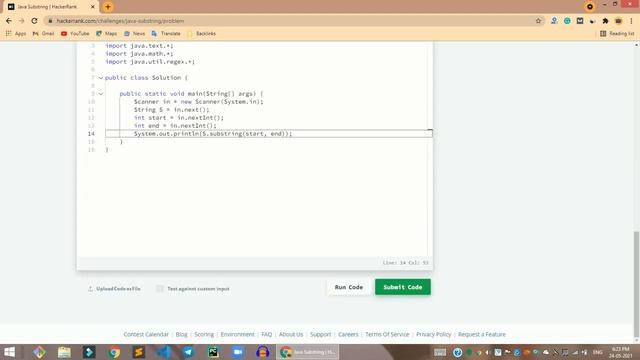Click line number 14 in the gutter
Screen dimensions: 640x360
(91, 133)
